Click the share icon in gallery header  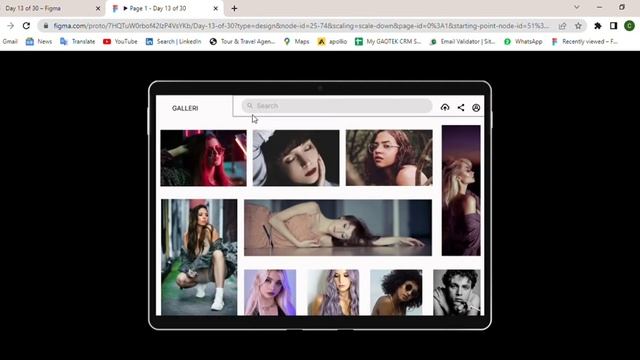(x=461, y=107)
